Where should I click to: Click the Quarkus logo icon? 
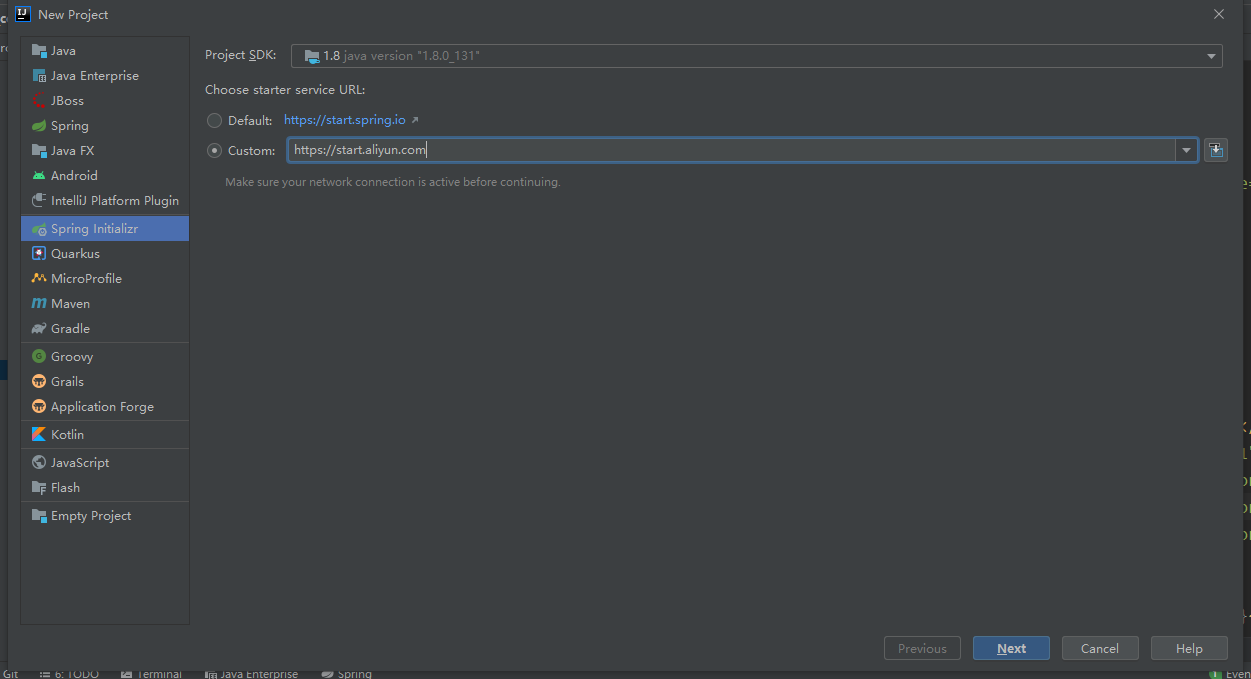click(39, 253)
